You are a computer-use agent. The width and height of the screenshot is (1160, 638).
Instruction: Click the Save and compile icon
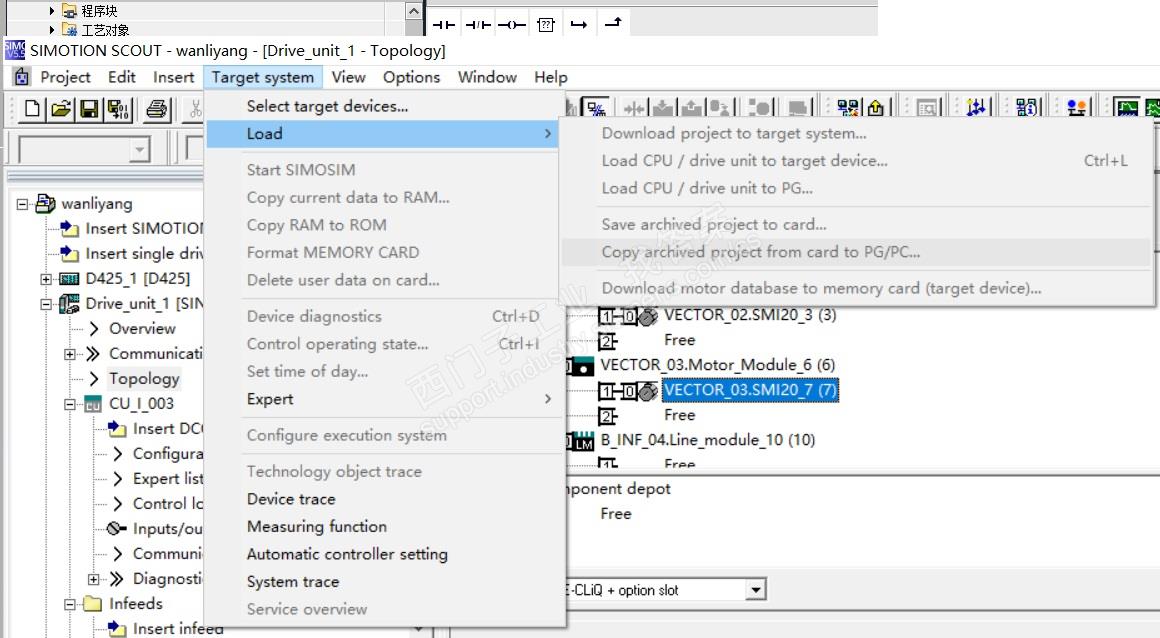118,109
